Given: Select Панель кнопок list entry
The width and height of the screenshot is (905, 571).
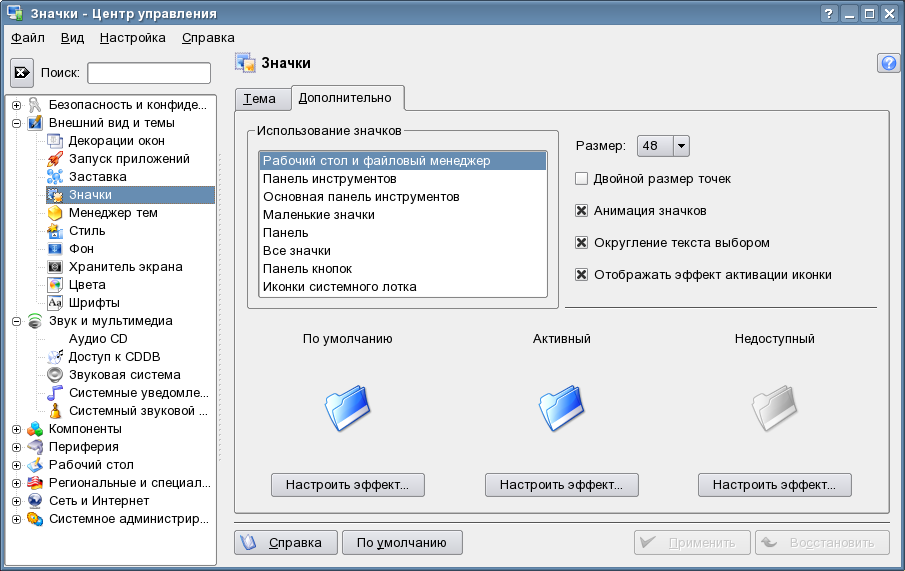Looking at the screenshot, I should [x=403, y=269].
